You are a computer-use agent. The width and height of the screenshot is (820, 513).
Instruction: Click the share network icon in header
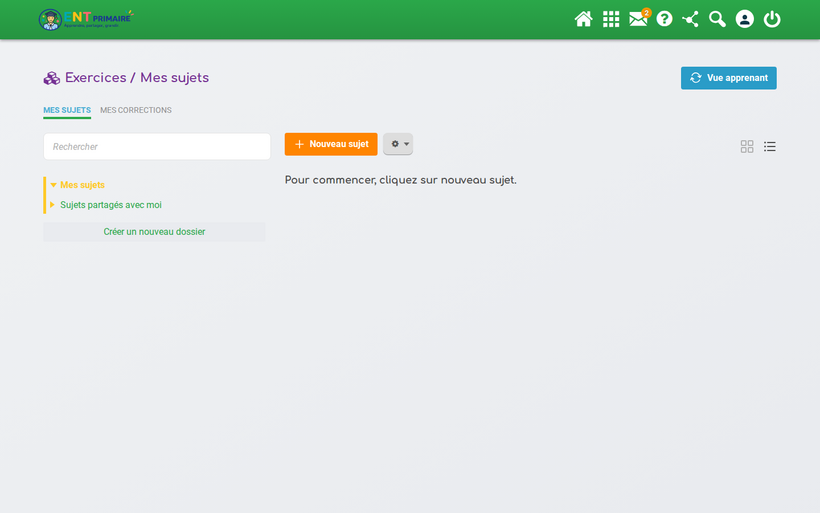click(690, 19)
